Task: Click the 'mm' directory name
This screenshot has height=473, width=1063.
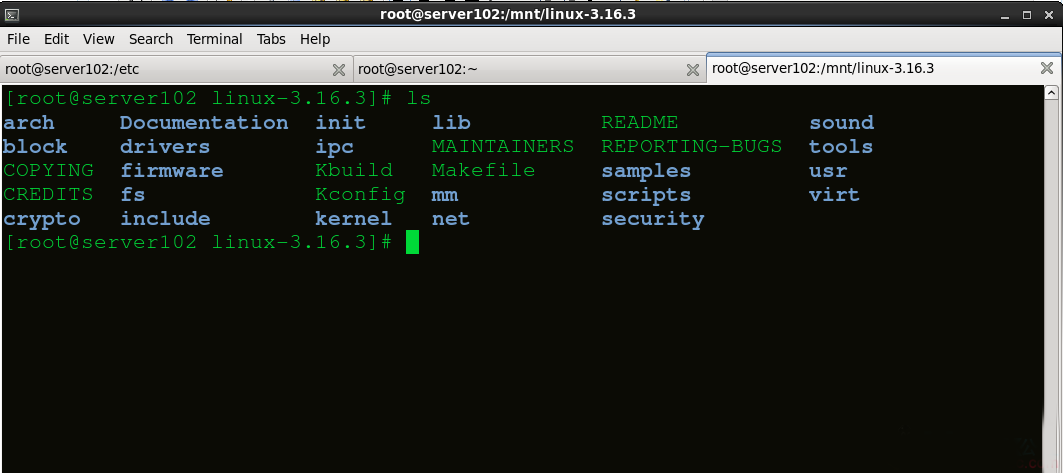Action: [x=445, y=195]
